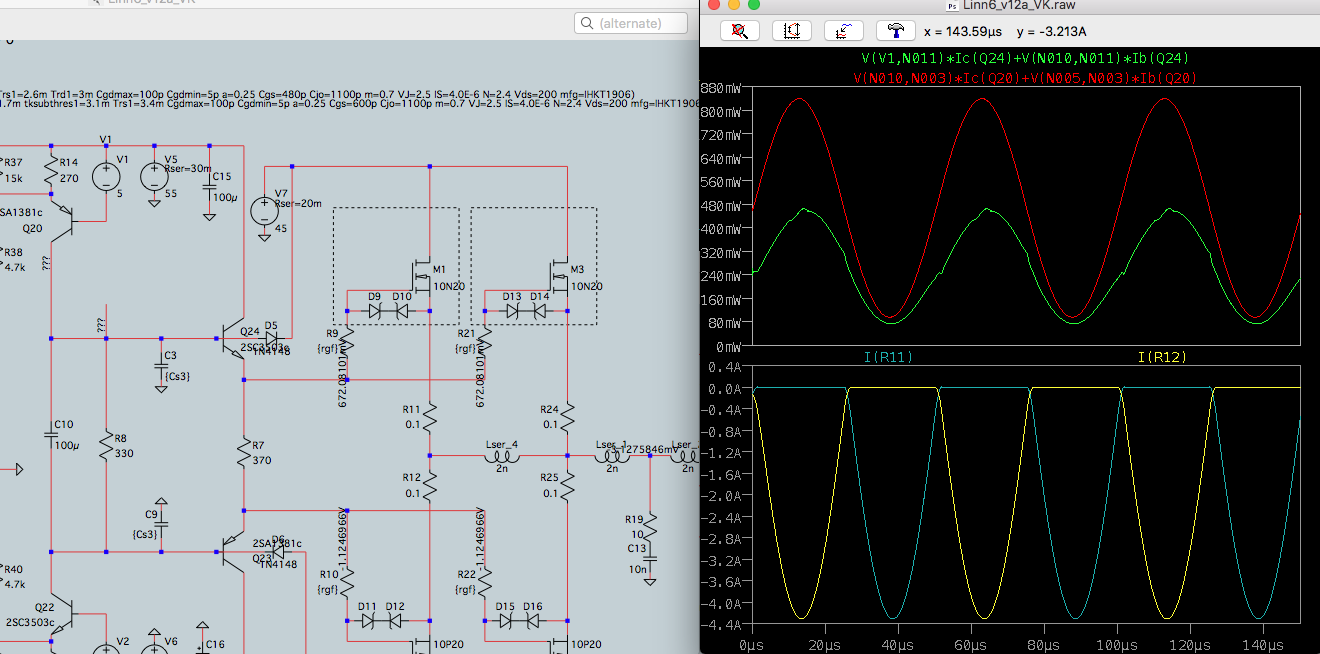The width and height of the screenshot is (1320, 654).
Task: Click the search magnifier in the alternate field
Action: (588, 23)
